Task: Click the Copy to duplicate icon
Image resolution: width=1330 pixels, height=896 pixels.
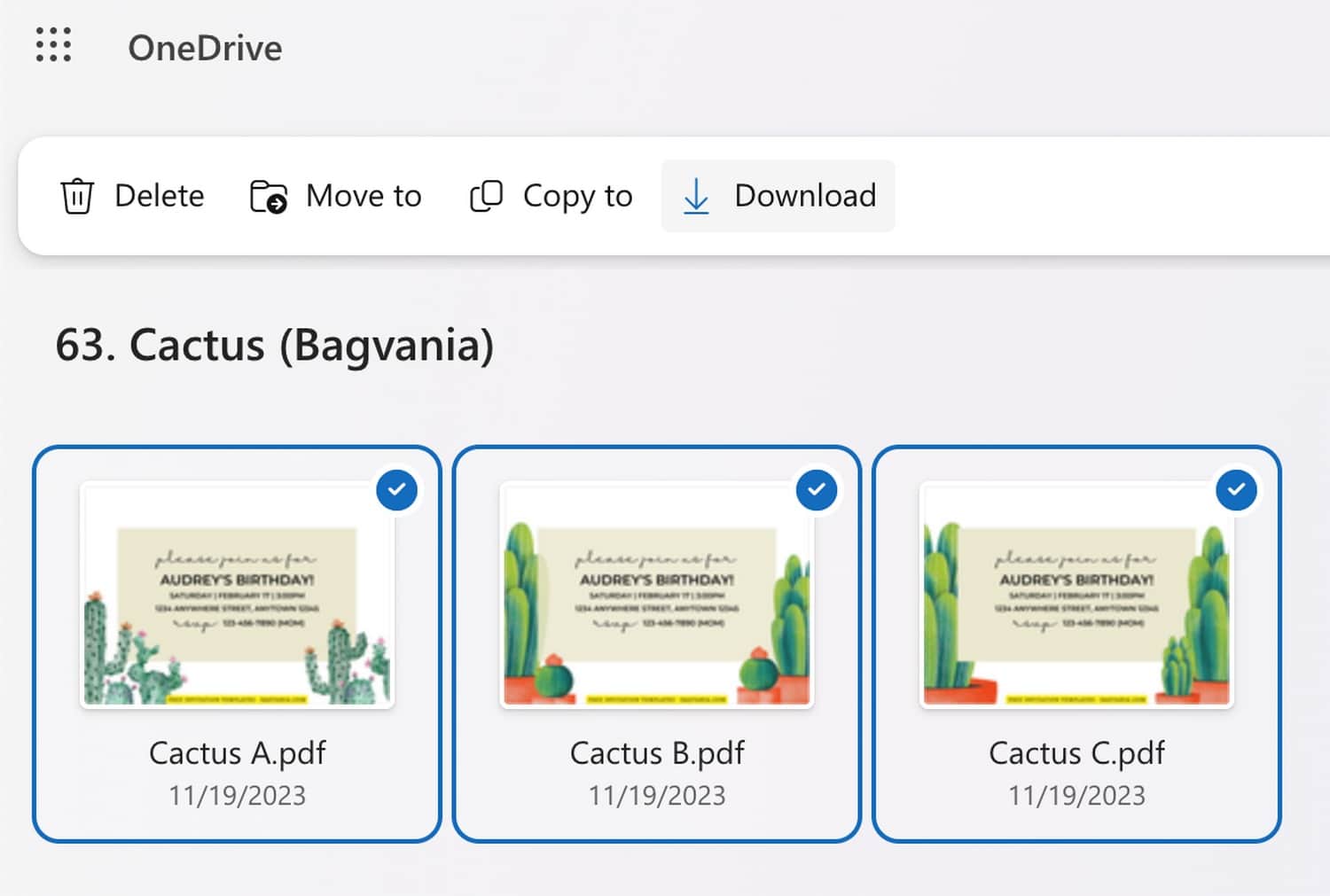Action: (486, 196)
